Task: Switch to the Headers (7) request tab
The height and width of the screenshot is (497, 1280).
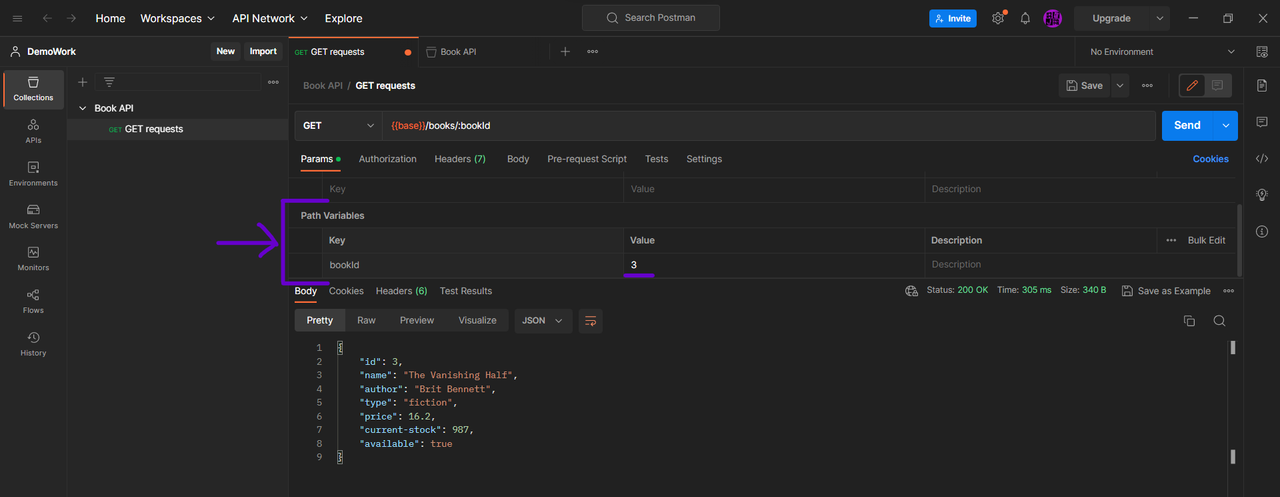Action: (460, 159)
